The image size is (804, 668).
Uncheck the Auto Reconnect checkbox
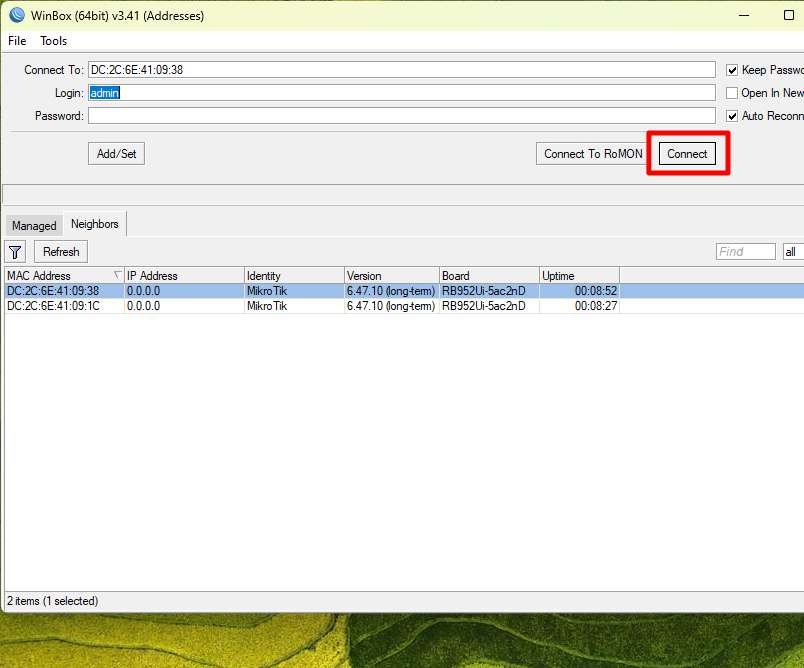pyautogui.click(x=732, y=116)
